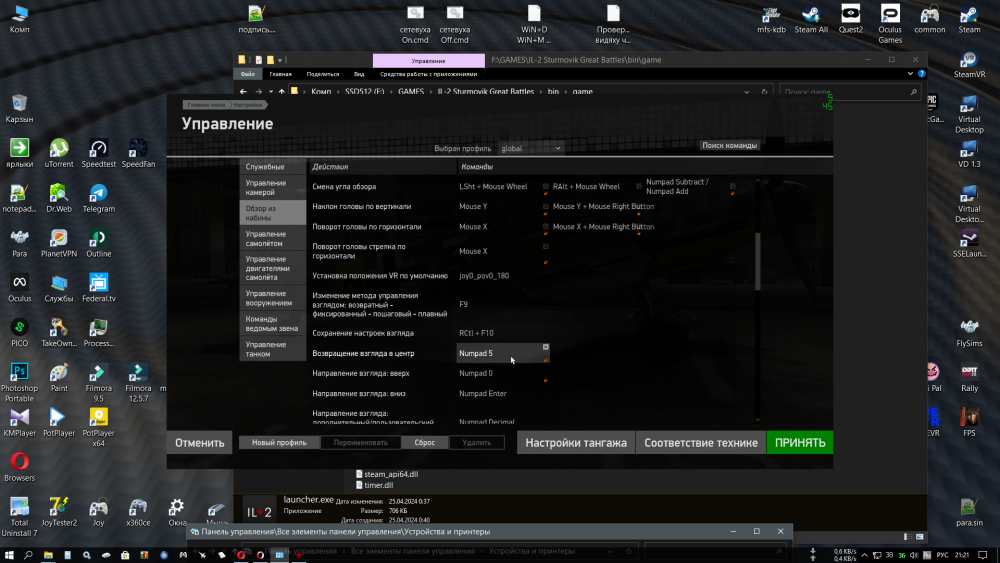Clear Numpad Subtract / Numpad Add binding
The width and height of the screenshot is (1000, 563).
pyautogui.click(x=732, y=186)
